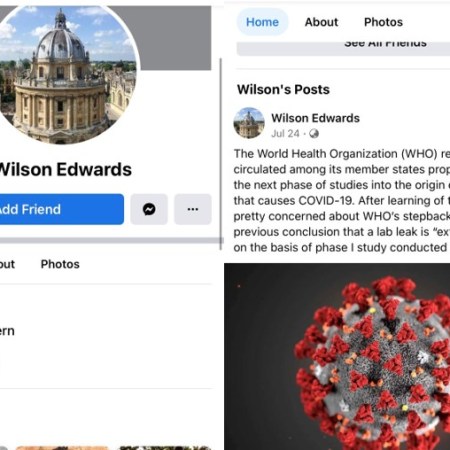The width and height of the screenshot is (450, 450).
Task: Click the globe public privacy icon
Action: (x=314, y=134)
